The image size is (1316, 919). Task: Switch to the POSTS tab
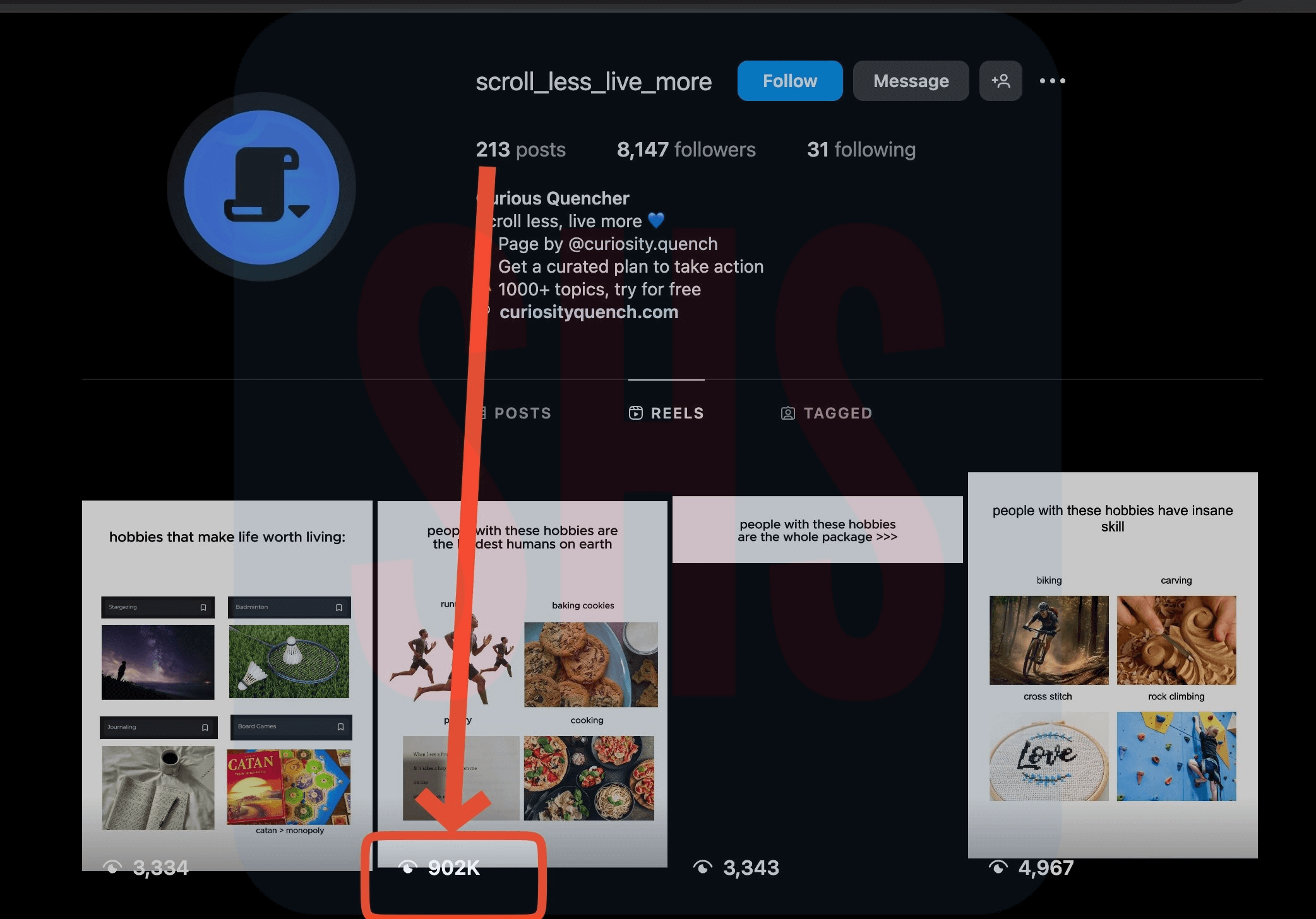point(522,413)
